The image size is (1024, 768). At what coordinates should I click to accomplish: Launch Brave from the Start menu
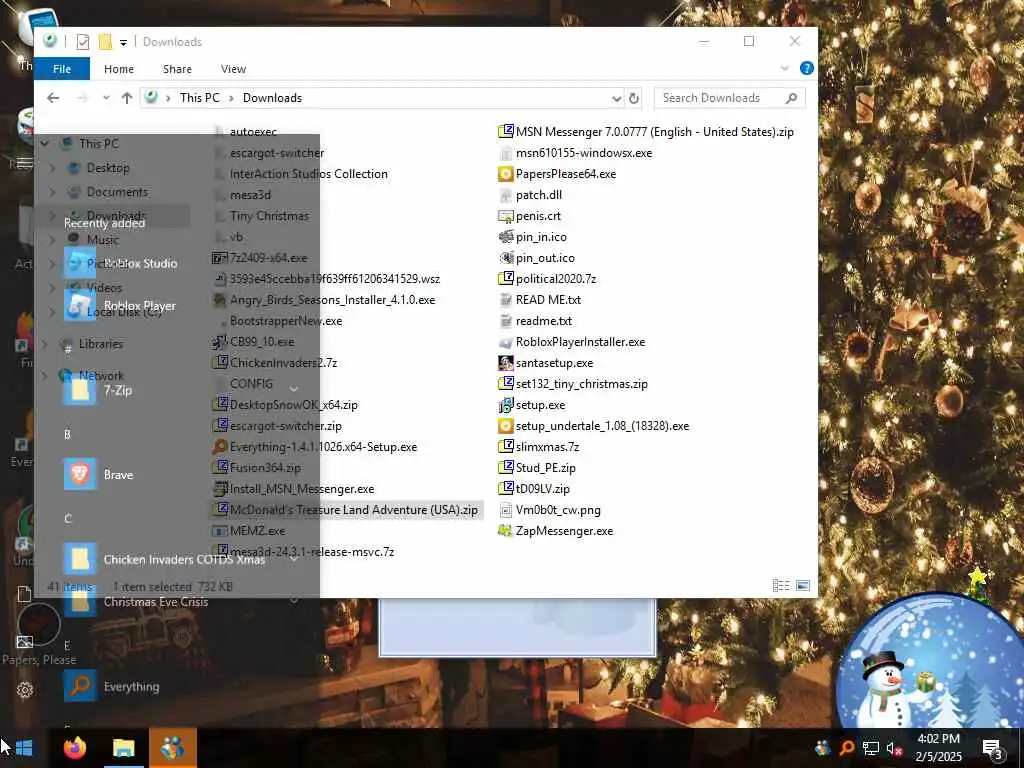pyautogui.click(x=99, y=474)
